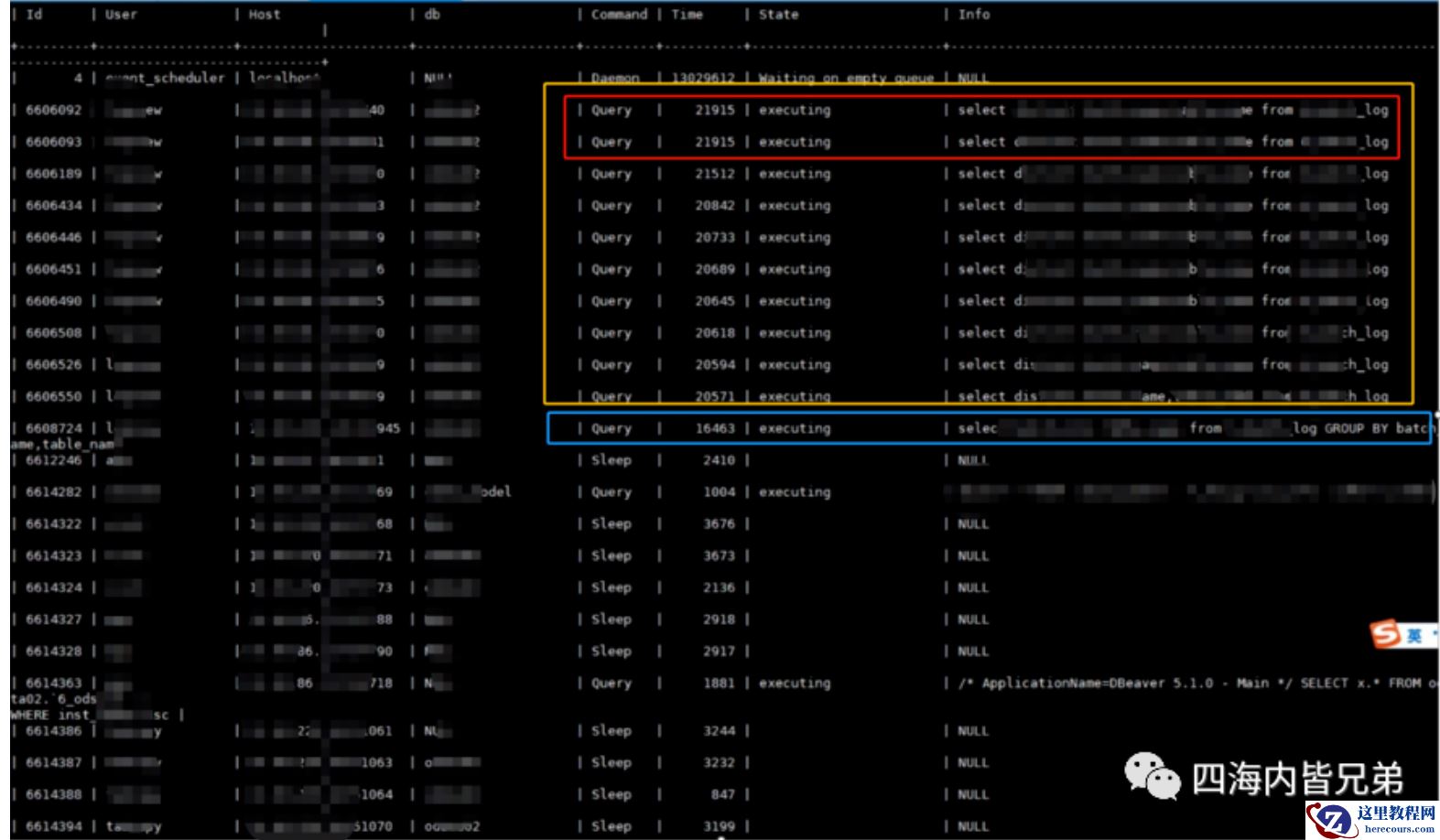Image resolution: width=1440 pixels, height=840 pixels.
Task: Select process Id 6614282
Action: [x=53, y=492]
